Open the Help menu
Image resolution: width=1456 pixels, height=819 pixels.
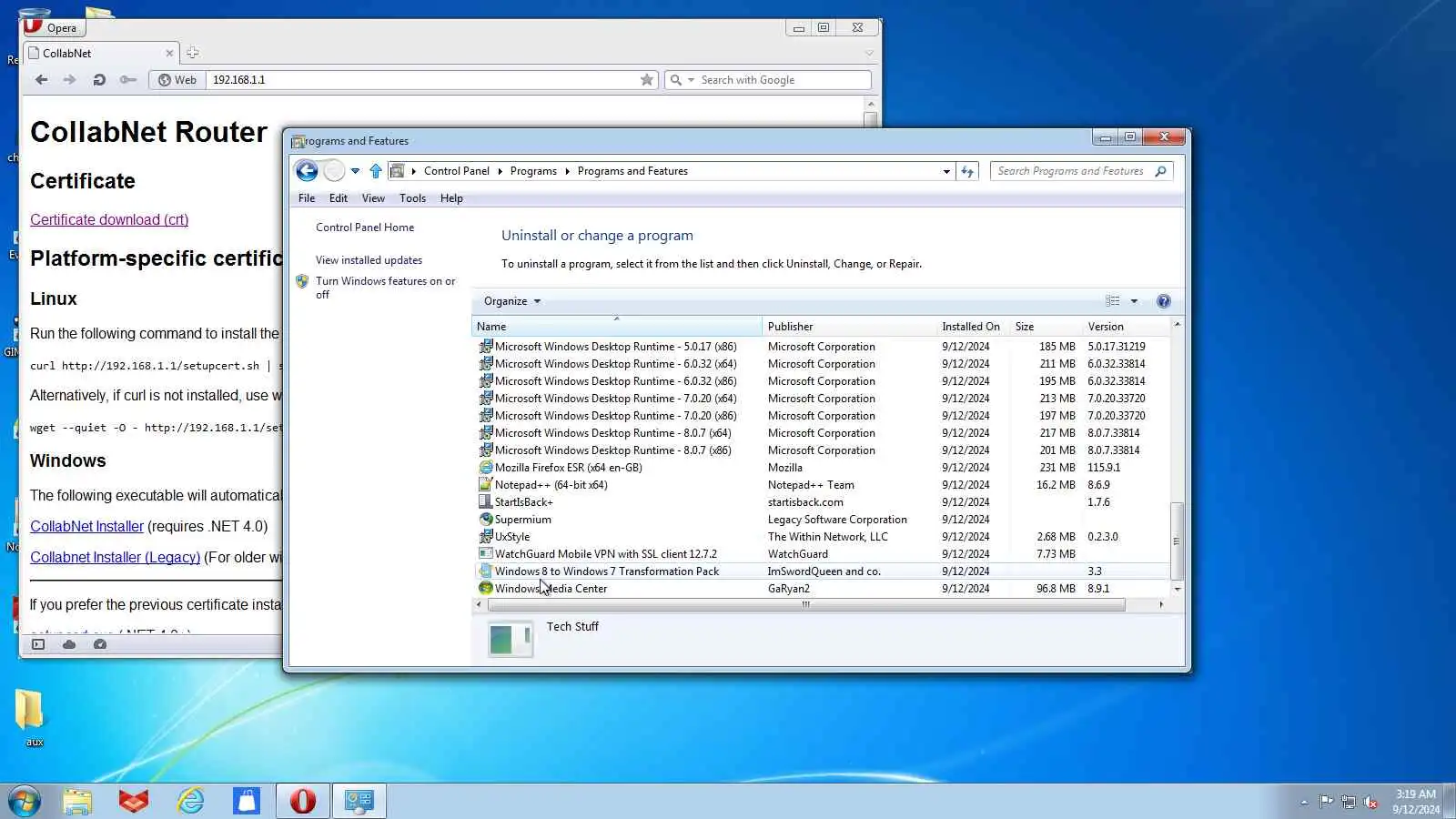(x=451, y=198)
